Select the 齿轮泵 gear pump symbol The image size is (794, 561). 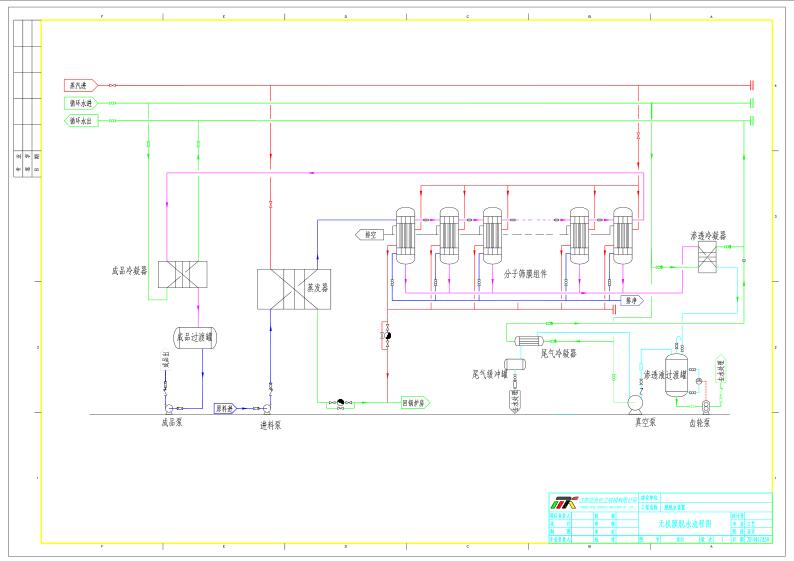[706, 406]
